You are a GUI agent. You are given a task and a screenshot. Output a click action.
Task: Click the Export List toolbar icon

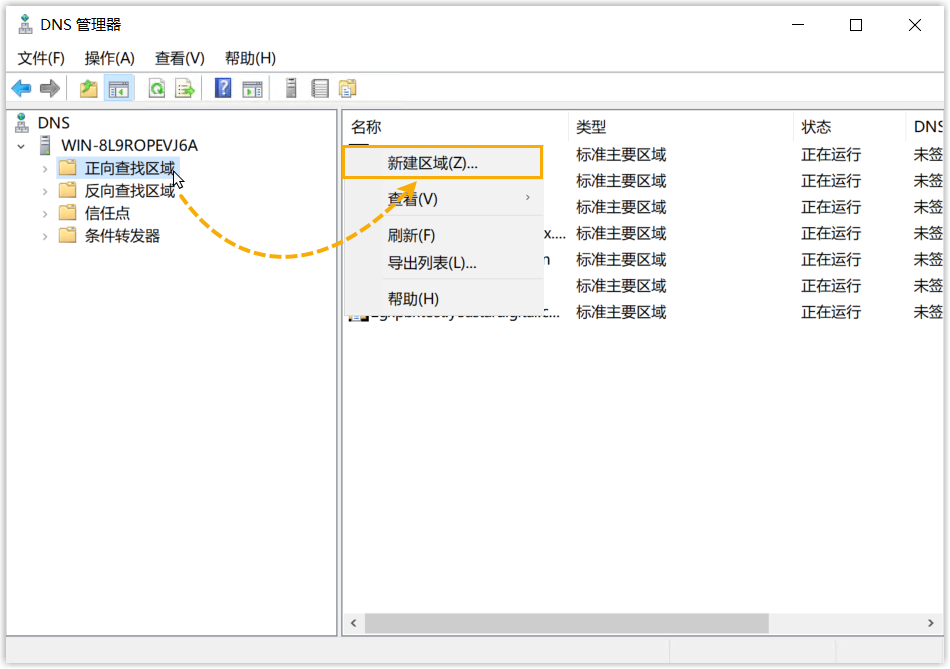click(x=185, y=89)
